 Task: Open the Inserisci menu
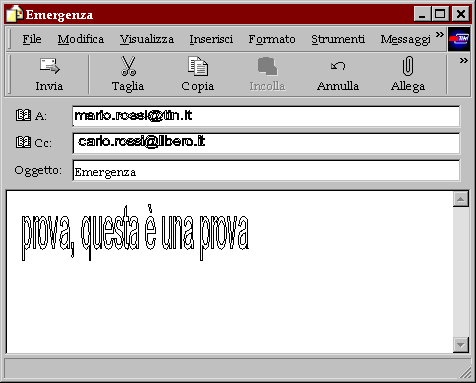(x=211, y=39)
